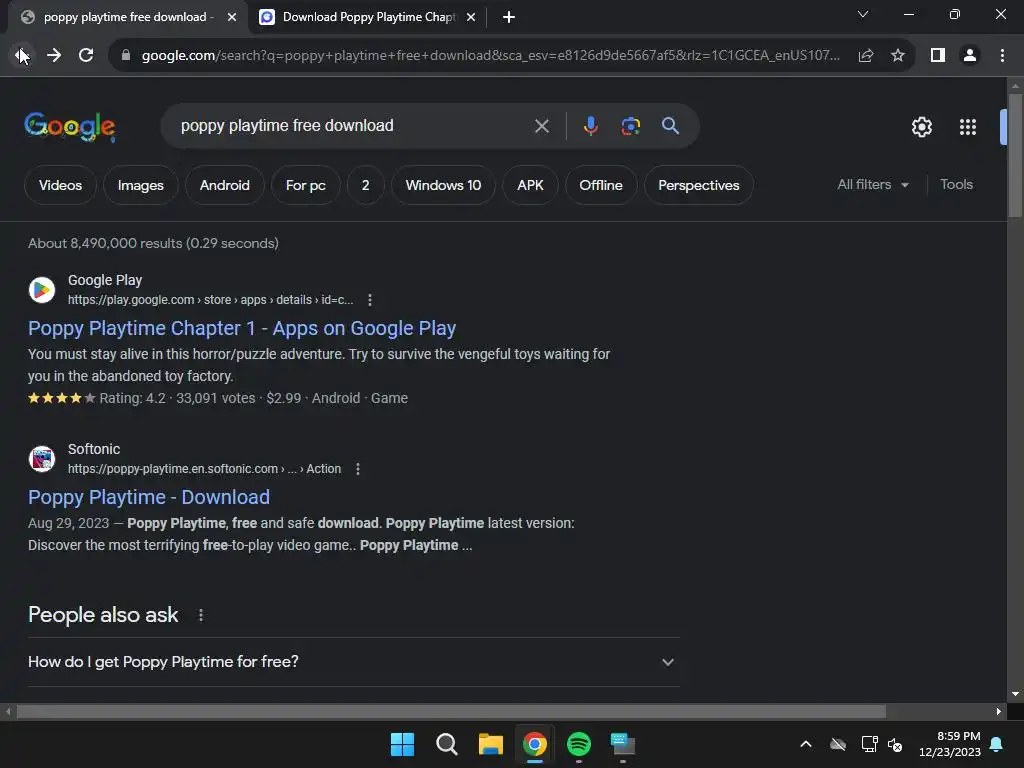Open Poppy Playtime - Download Softonic link
The height and width of the screenshot is (768, 1024).
[149, 498]
